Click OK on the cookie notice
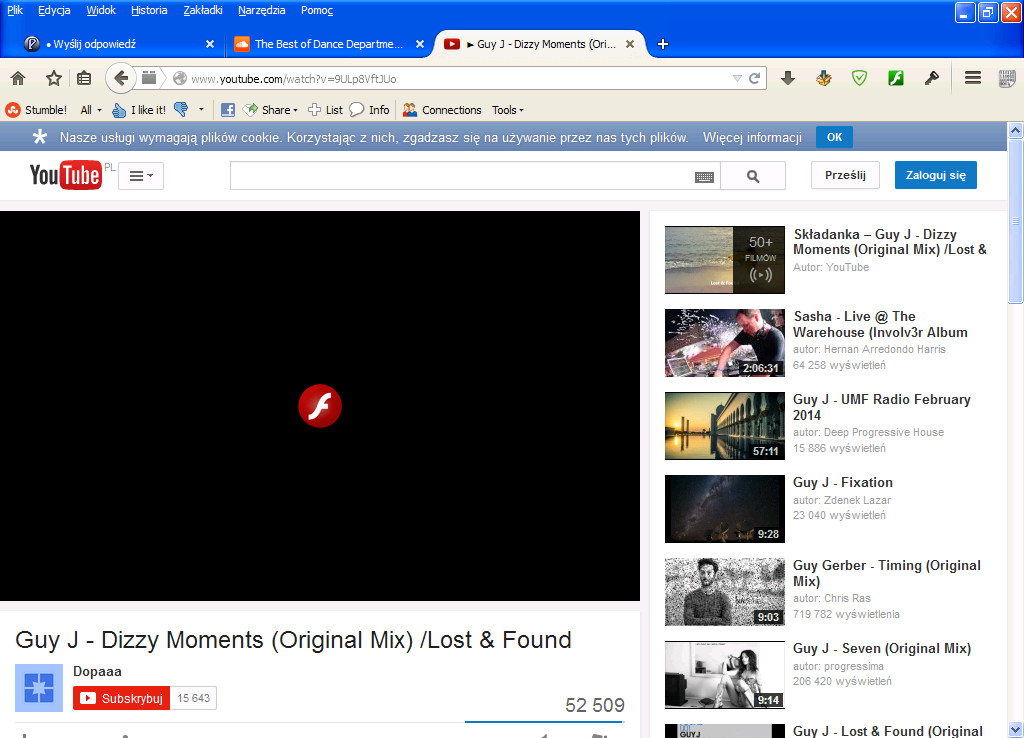1024x738 pixels. (x=835, y=137)
